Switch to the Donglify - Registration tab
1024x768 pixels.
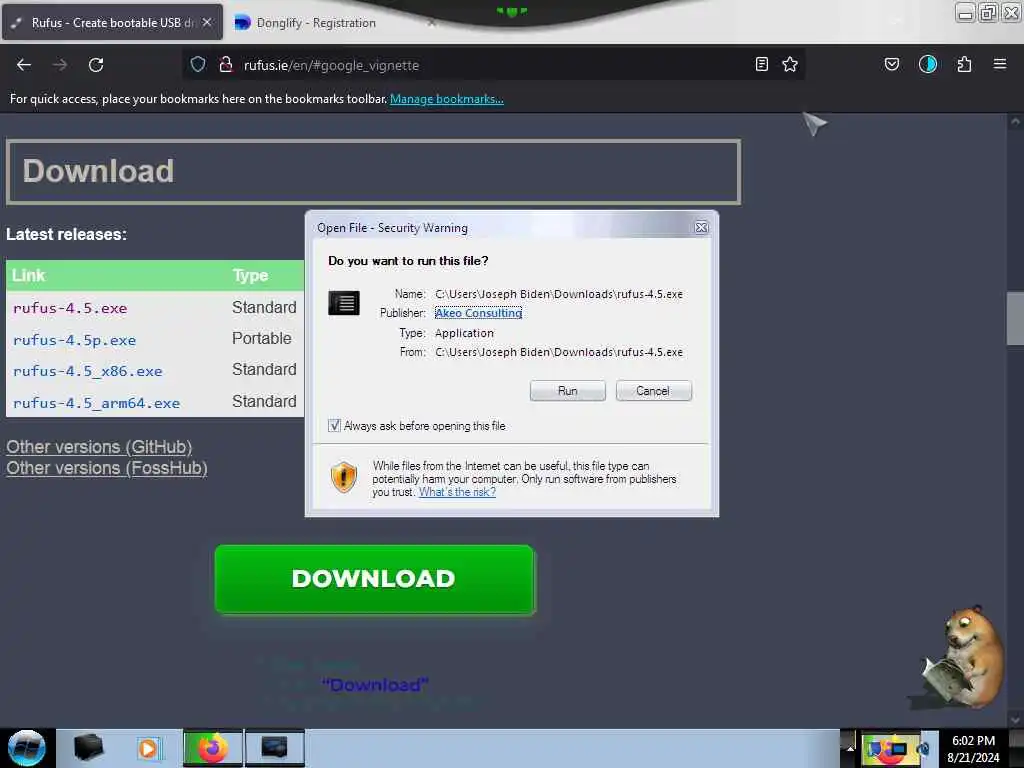[x=316, y=23]
